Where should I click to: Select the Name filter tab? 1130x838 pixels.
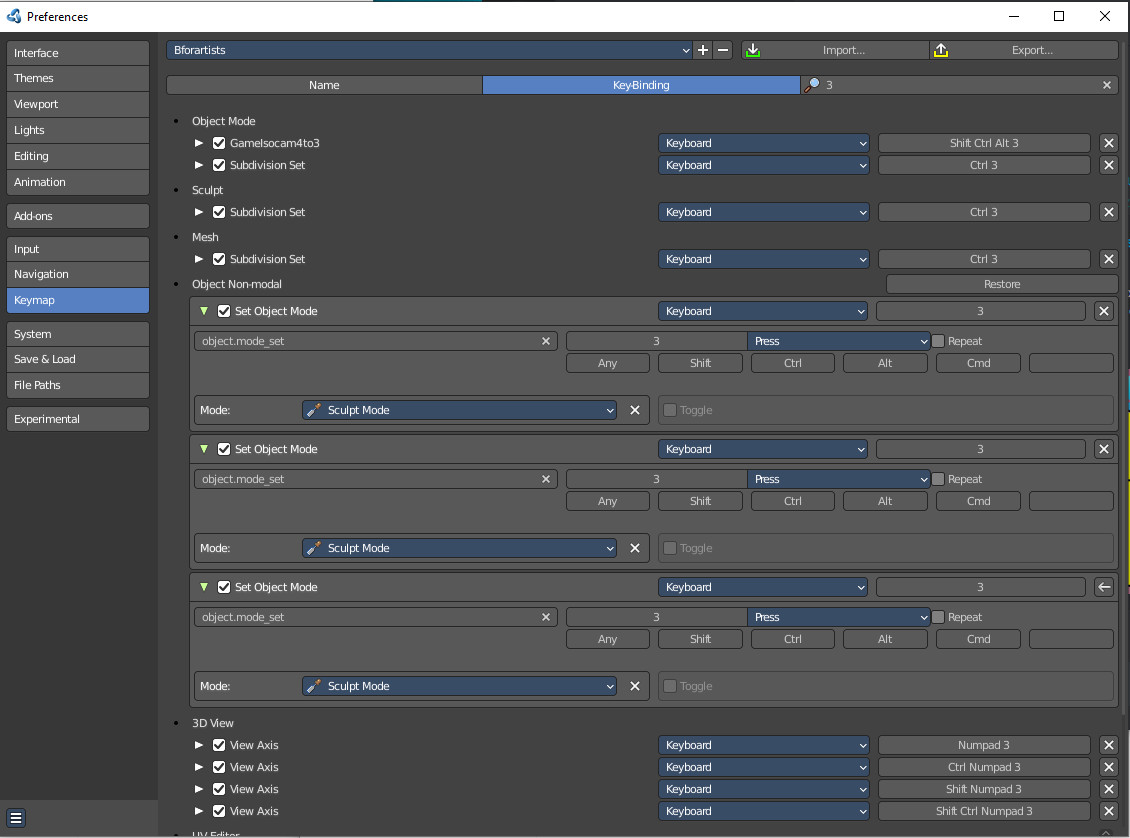click(x=324, y=85)
